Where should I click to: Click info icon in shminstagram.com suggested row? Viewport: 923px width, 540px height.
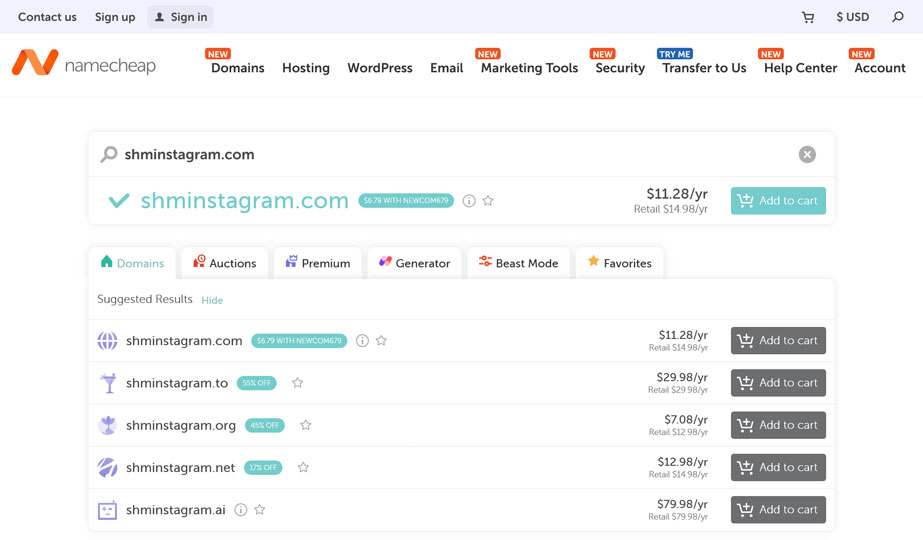point(362,341)
